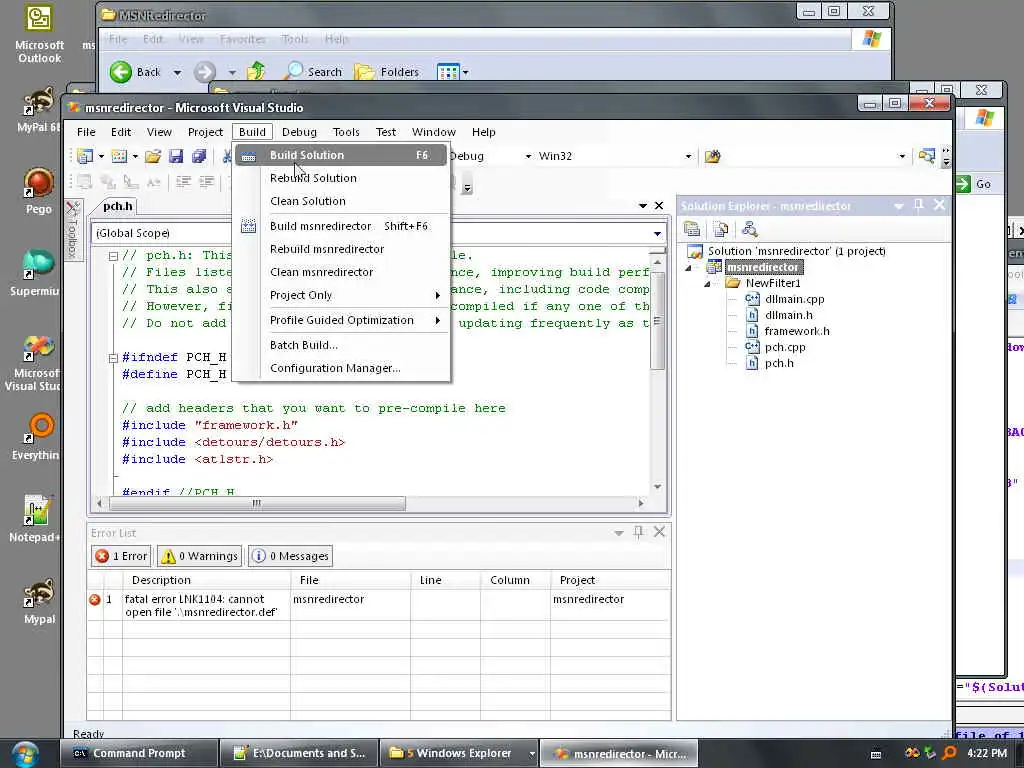Click Build msnredirector menu entry
This screenshot has width=1024, height=768.
point(342,226)
